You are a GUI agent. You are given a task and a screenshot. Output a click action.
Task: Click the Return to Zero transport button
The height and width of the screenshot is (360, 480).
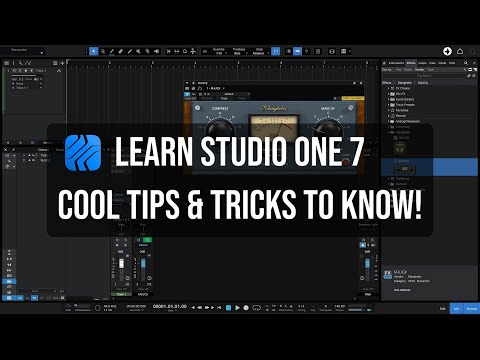click(219, 308)
